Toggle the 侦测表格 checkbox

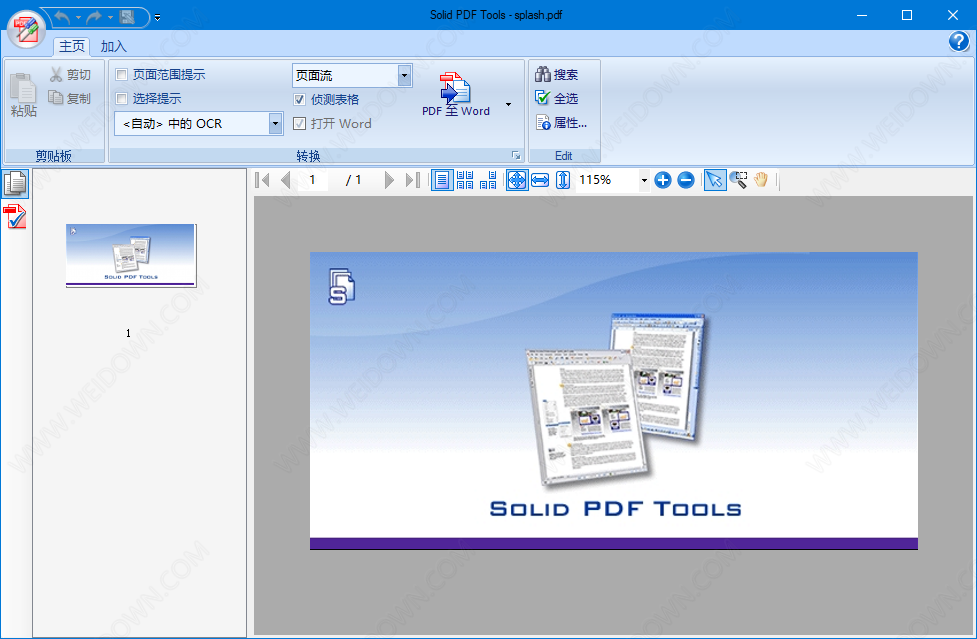[x=299, y=100]
